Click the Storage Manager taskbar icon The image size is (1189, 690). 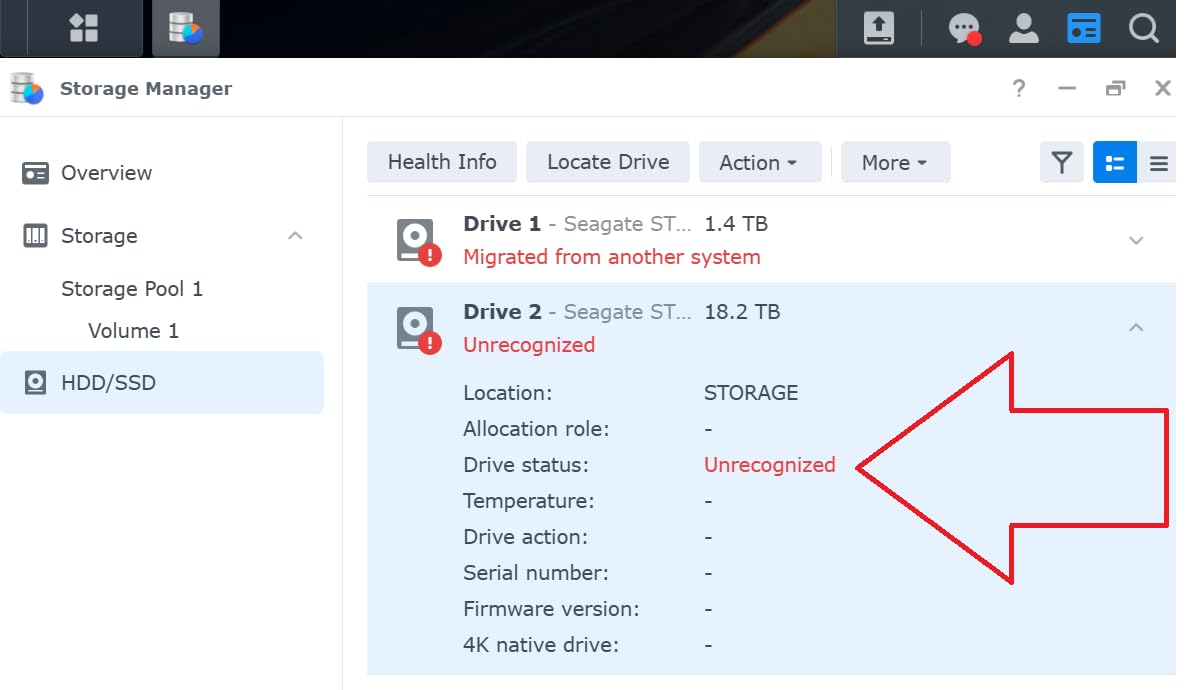(x=185, y=28)
